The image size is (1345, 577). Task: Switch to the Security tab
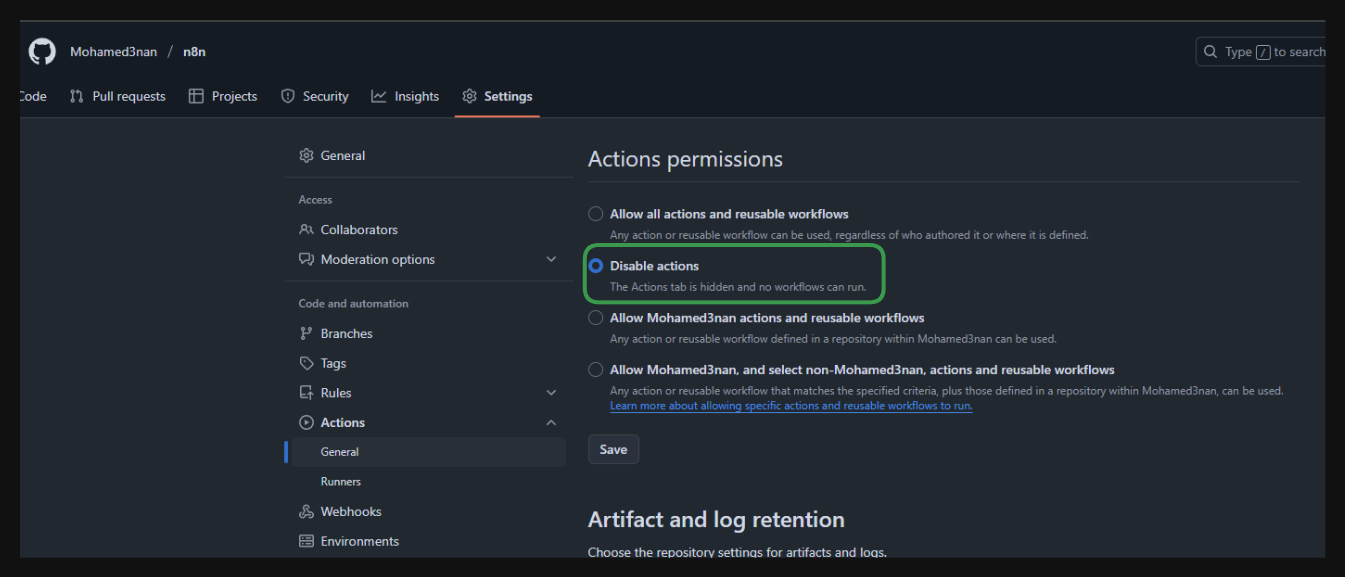(x=315, y=96)
